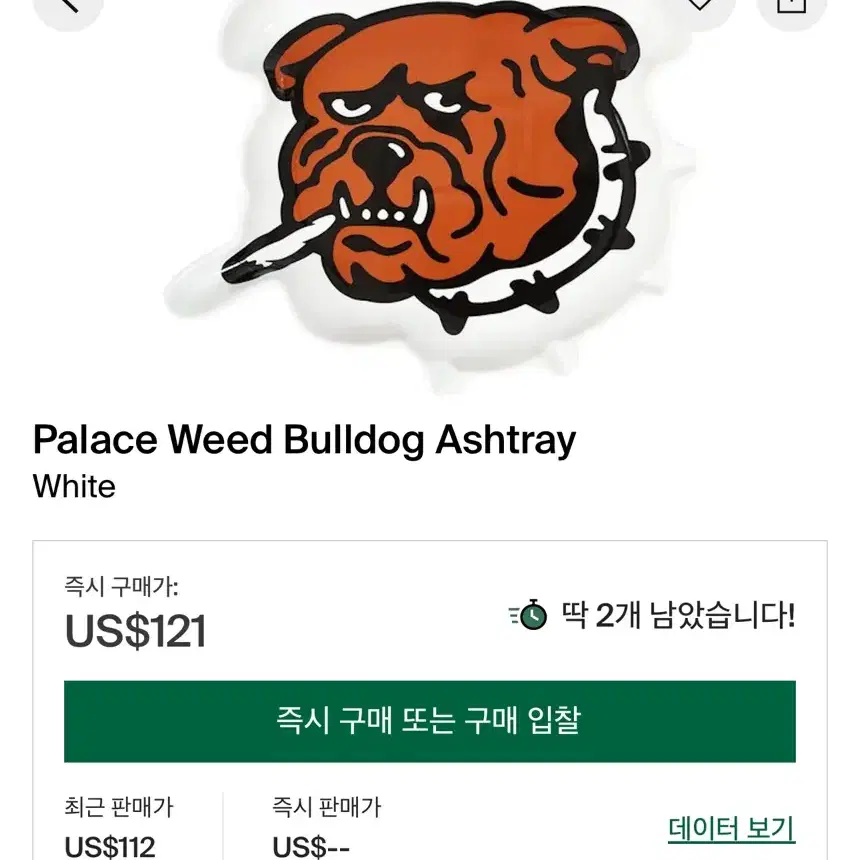Select the Palace Weed Bulldog Ashtray title
Screen dimensions: 860x860
304,440
